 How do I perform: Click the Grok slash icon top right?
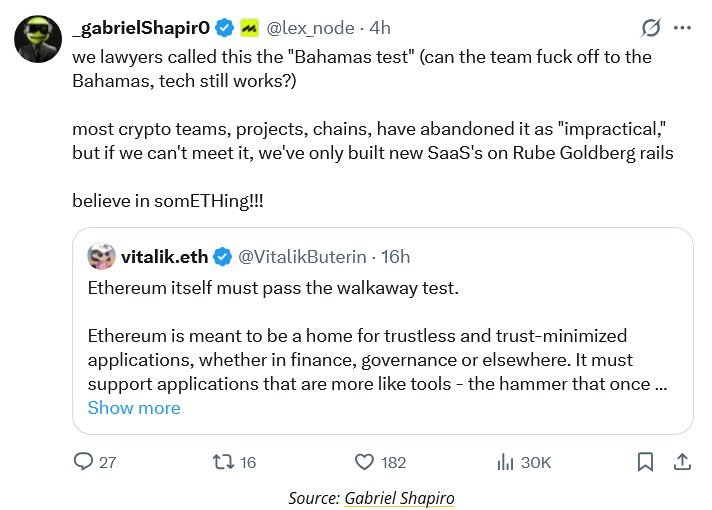click(x=651, y=28)
